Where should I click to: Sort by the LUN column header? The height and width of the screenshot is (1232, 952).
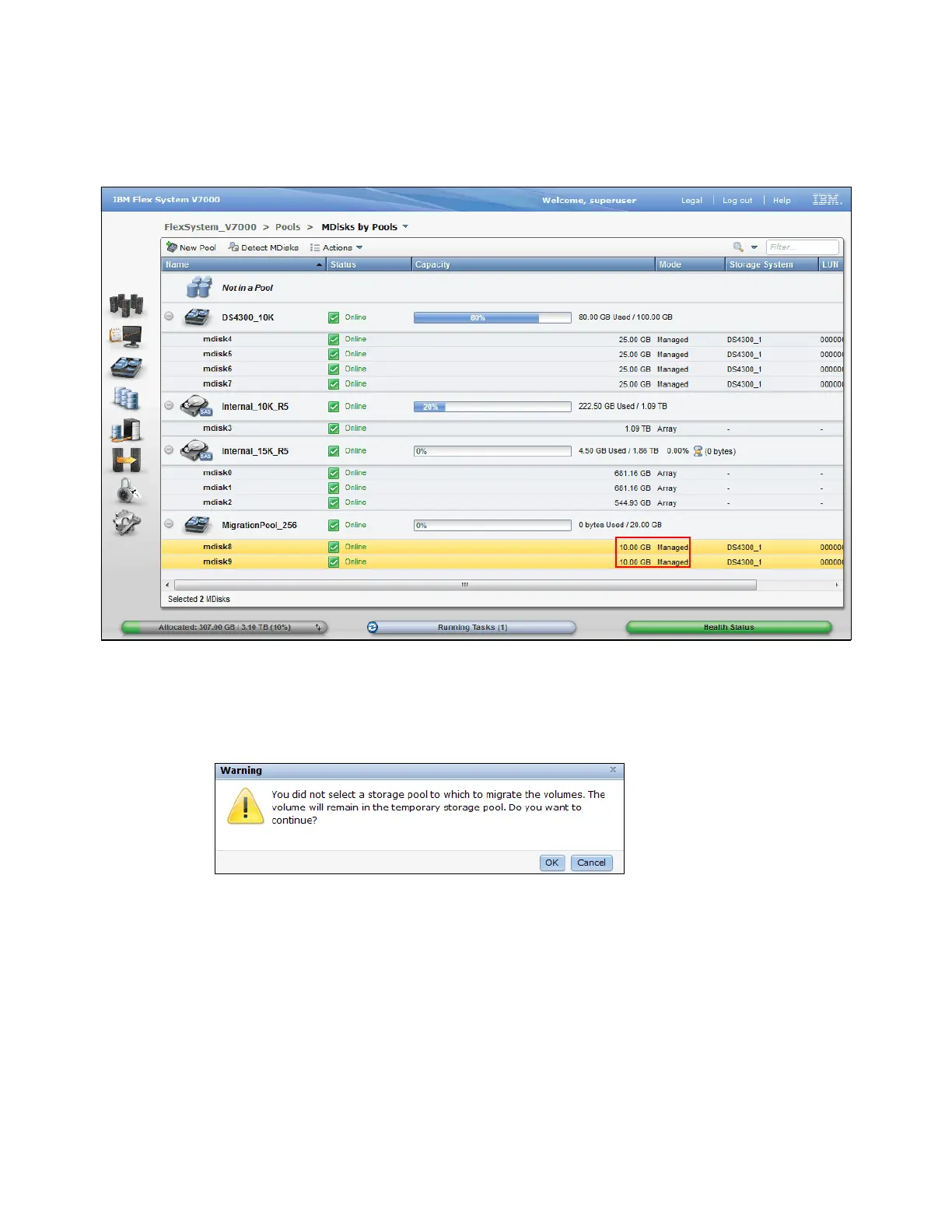click(x=831, y=264)
